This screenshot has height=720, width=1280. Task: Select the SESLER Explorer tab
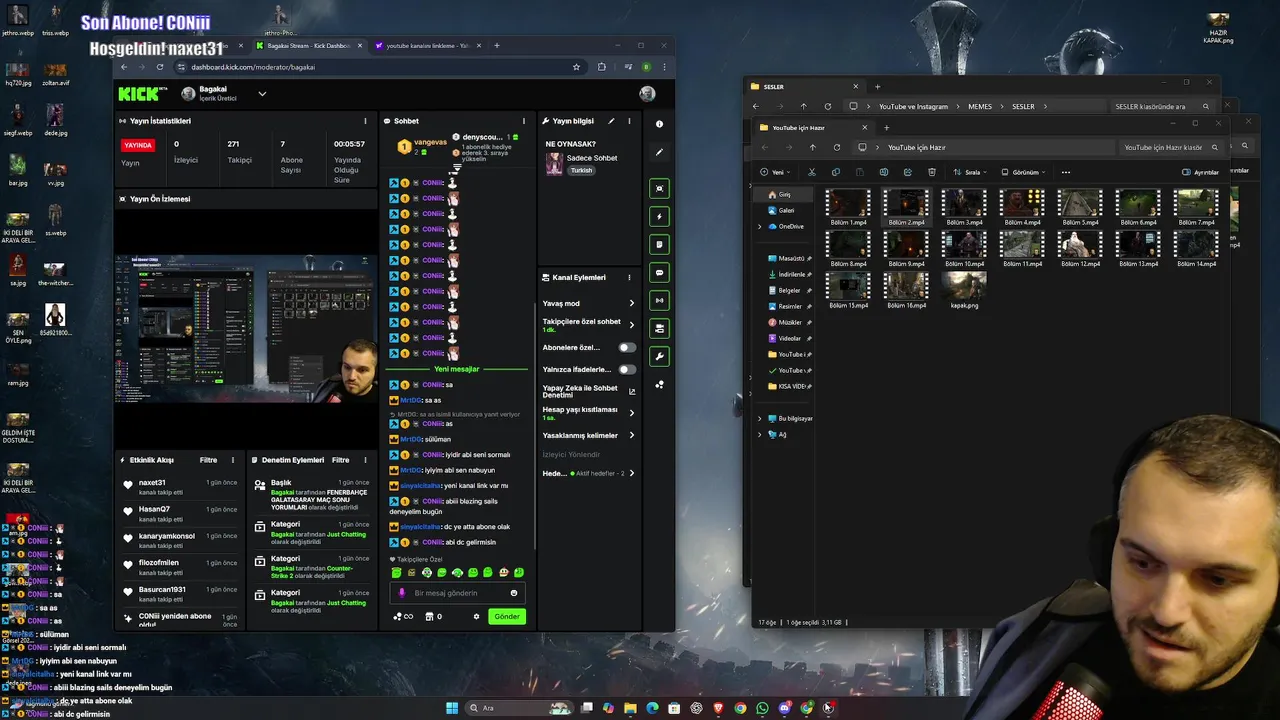806,87
